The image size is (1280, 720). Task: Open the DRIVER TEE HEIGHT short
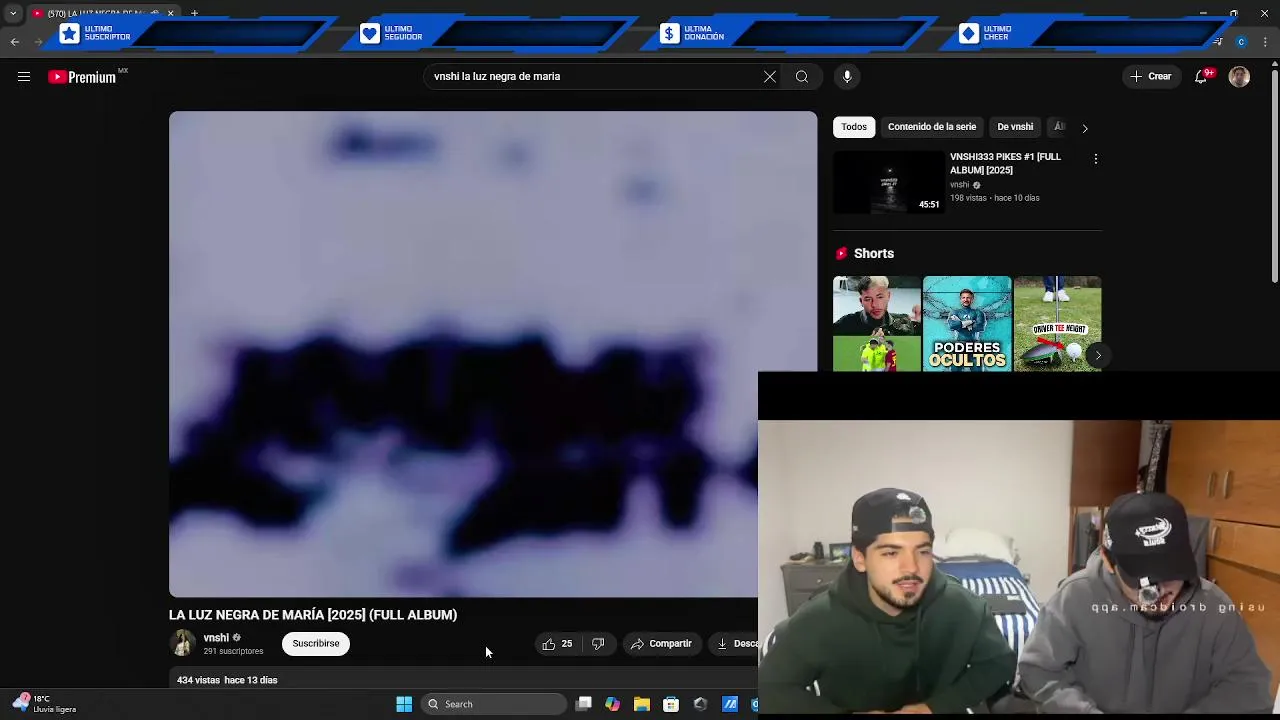click(1057, 324)
